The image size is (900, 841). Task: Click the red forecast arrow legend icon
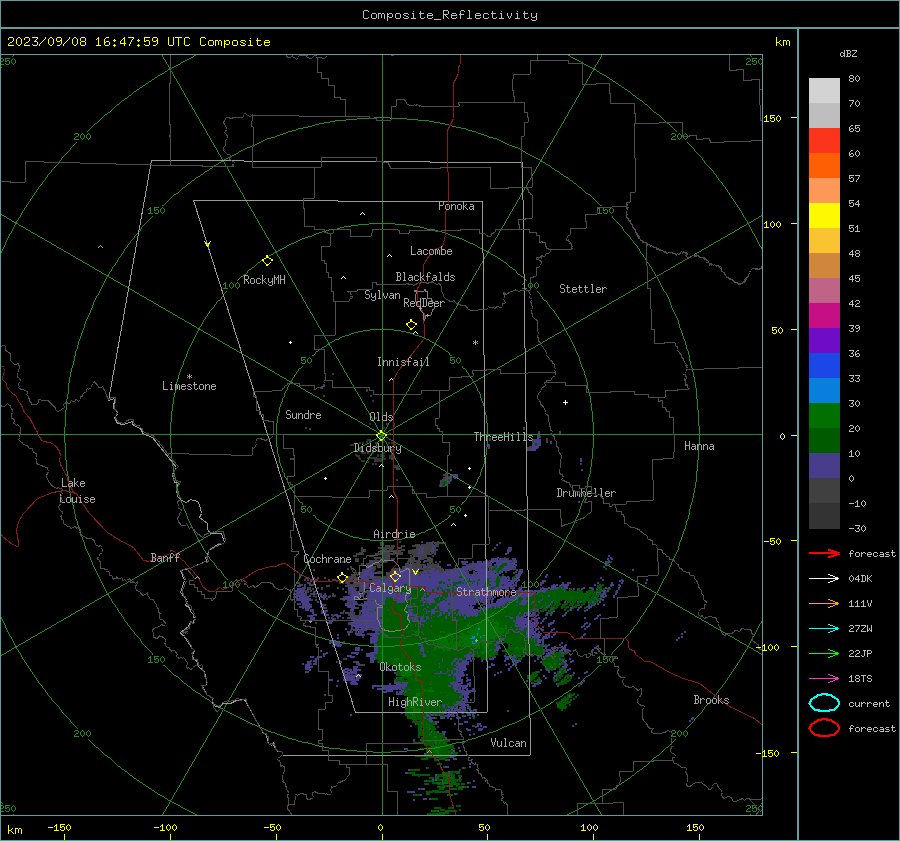tap(824, 553)
